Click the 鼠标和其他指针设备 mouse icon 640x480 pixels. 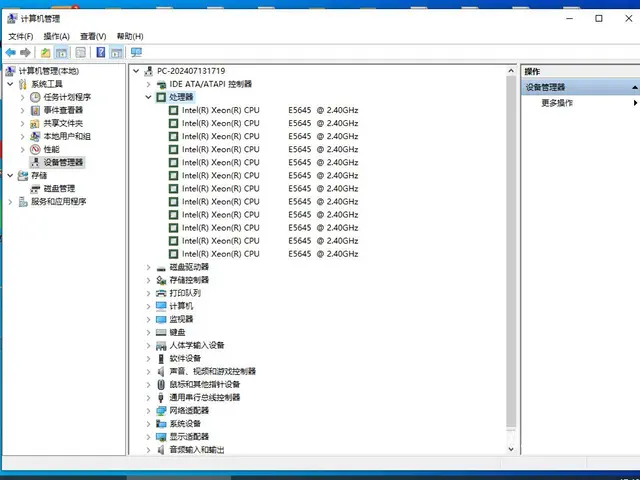(161, 384)
